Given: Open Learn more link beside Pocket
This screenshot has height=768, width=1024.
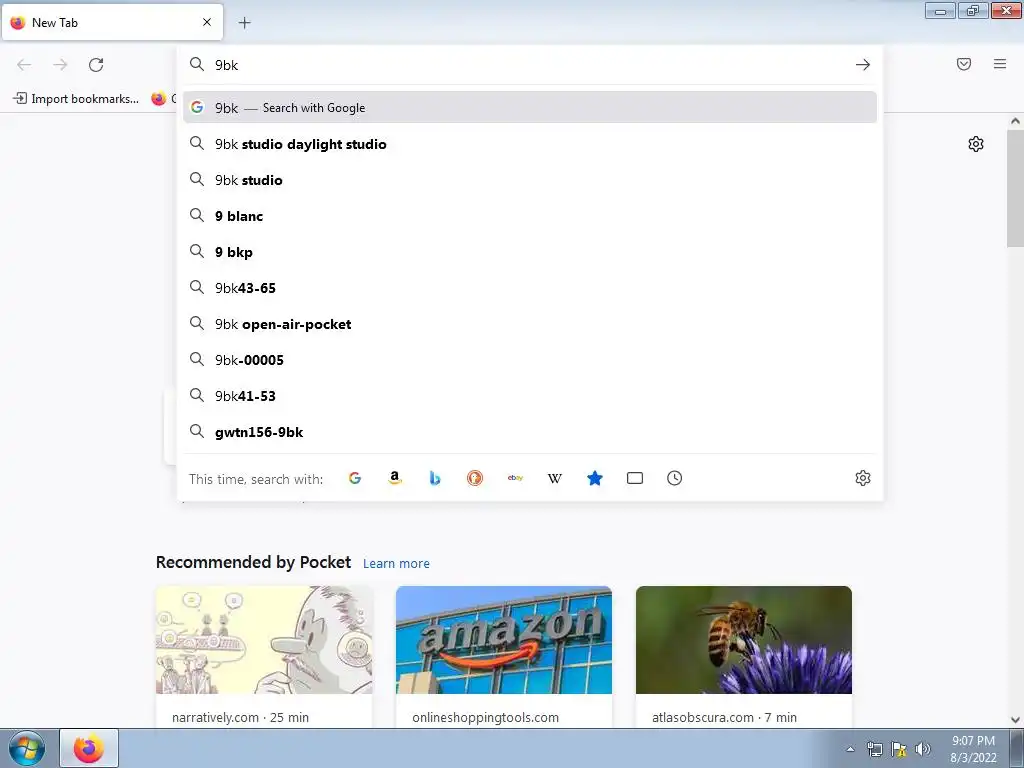Looking at the screenshot, I should [396, 563].
